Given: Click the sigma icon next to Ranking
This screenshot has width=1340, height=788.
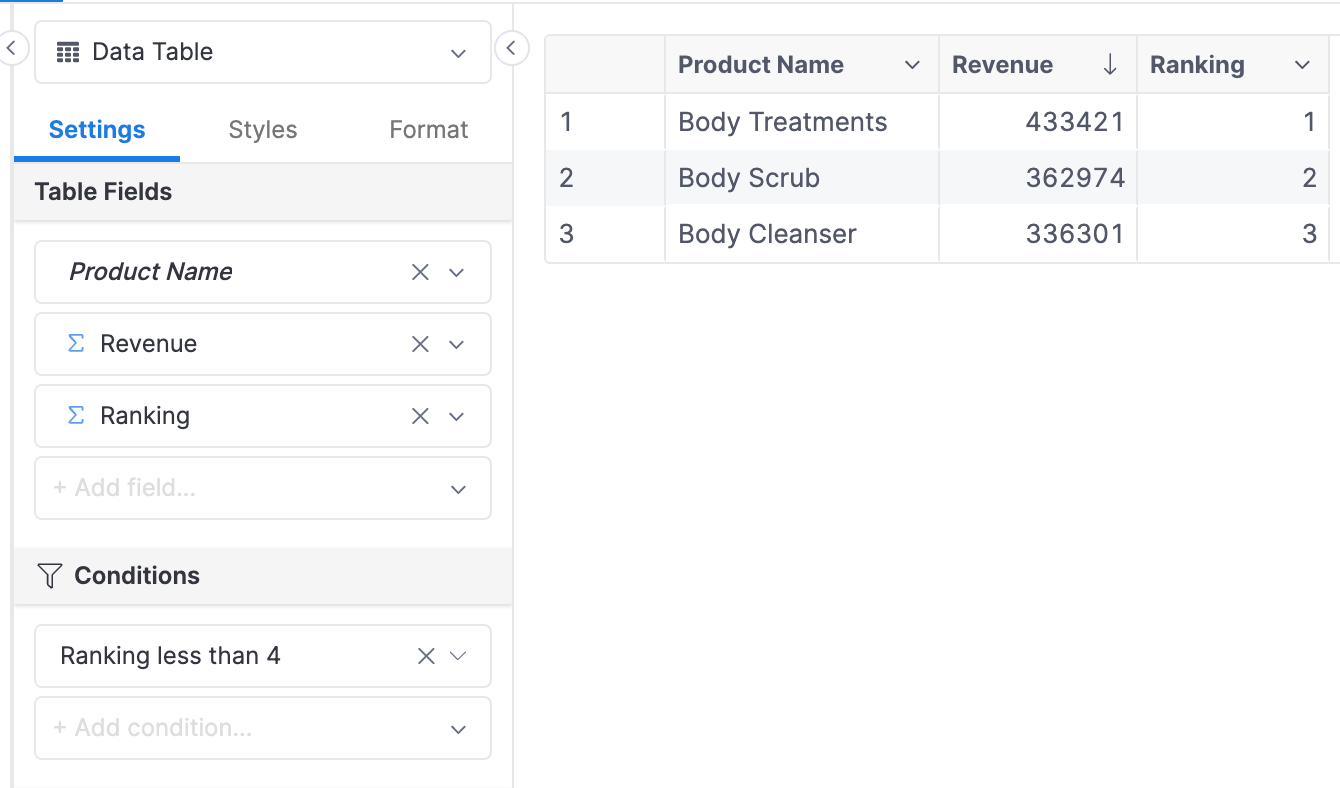Looking at the screenshot, I should [76, 415].
